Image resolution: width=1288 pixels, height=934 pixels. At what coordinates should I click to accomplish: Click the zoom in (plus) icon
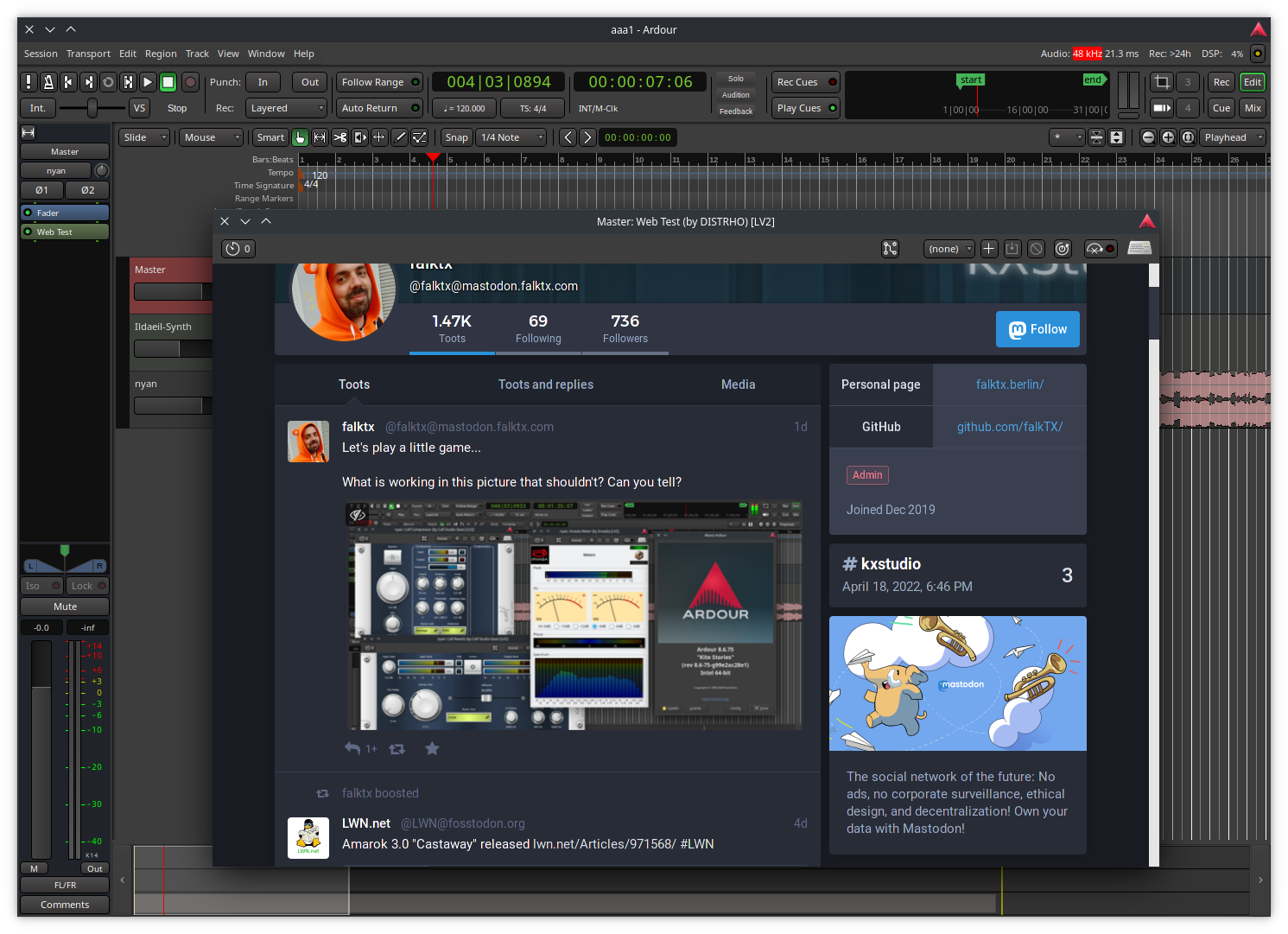pyautogui.click(x=1168, y=137)
